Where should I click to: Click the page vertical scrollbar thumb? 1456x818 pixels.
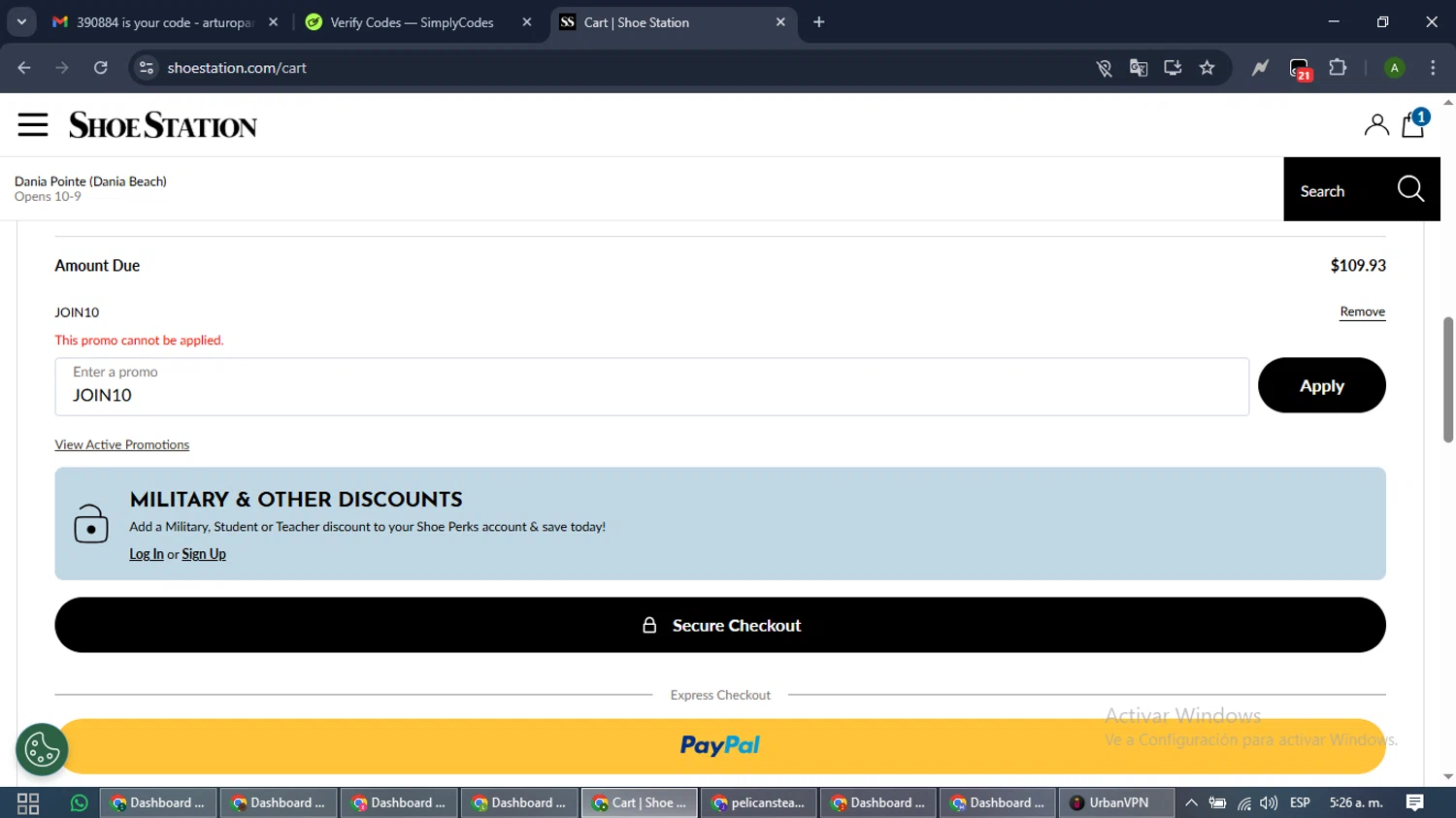click(x=1448, y=379)
